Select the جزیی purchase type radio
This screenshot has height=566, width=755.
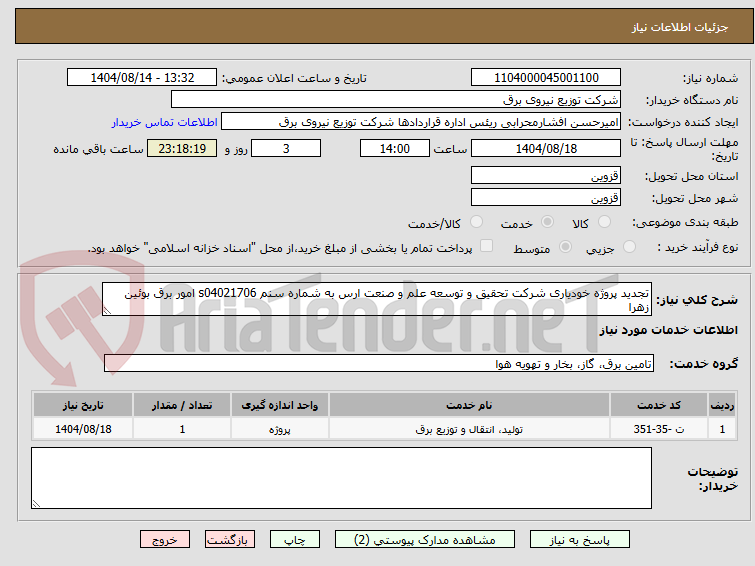click(629, 247)
